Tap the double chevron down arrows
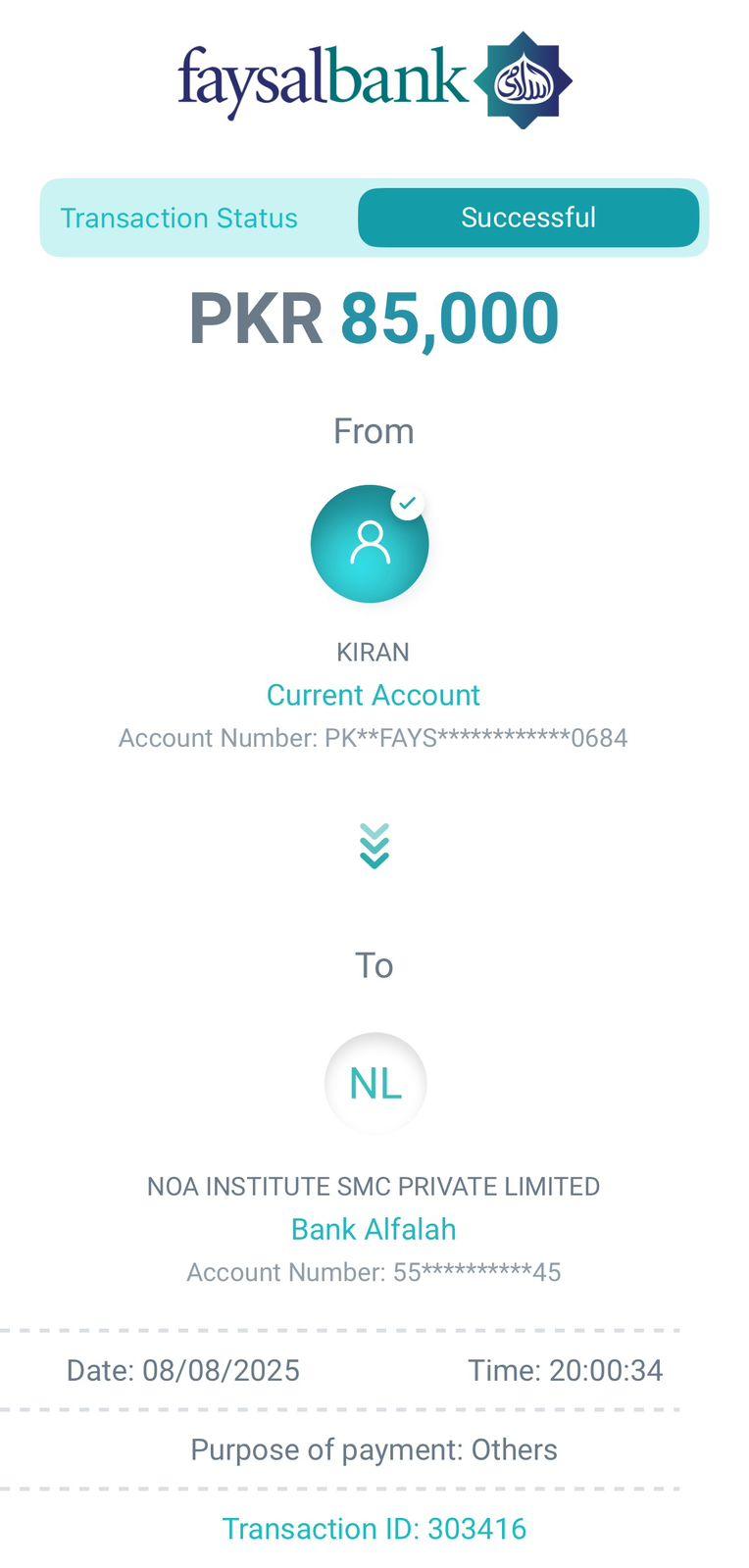This screenshot has width=749, height=1568. 374,846
